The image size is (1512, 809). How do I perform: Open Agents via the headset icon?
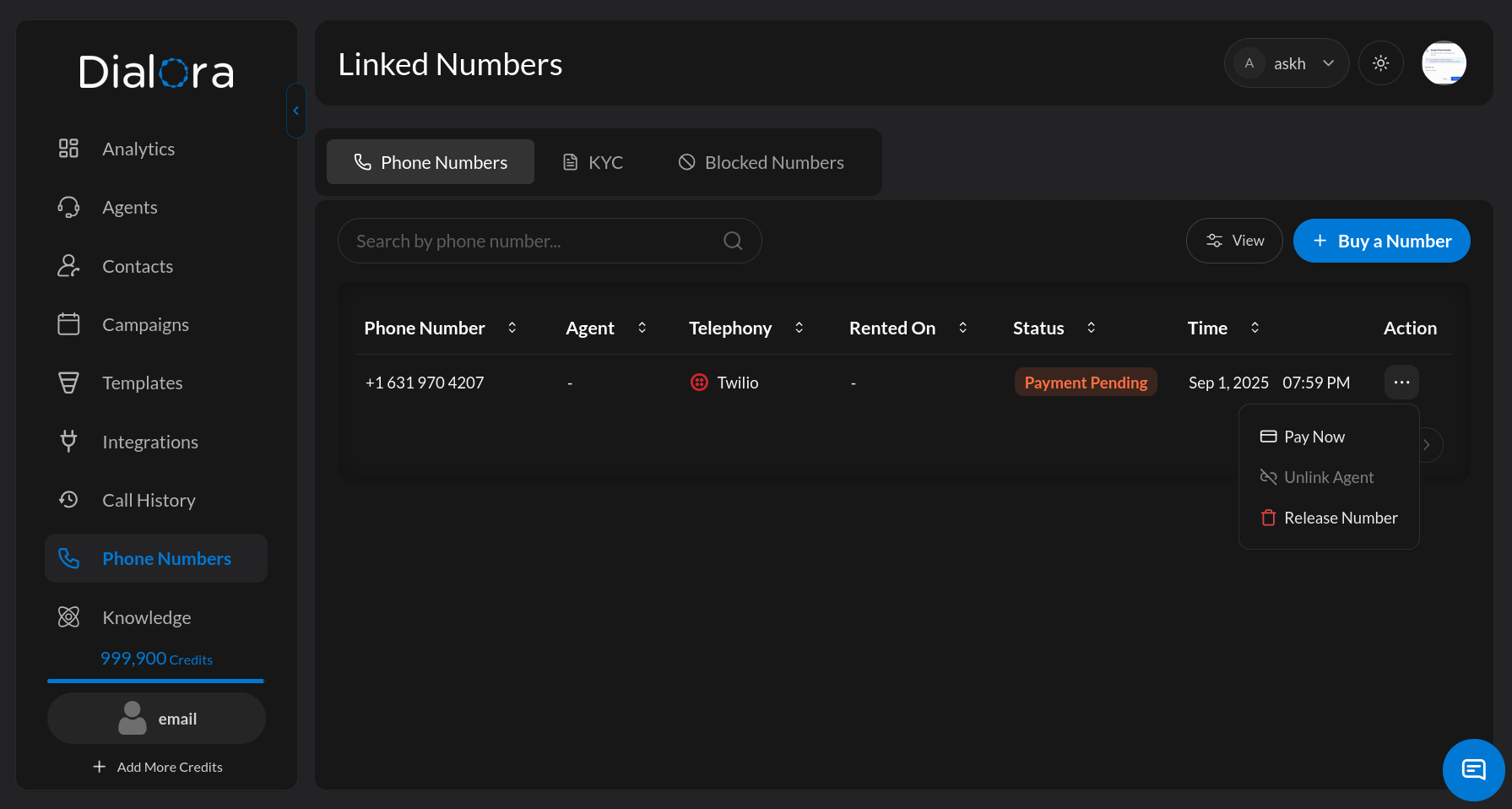(68, 208)
